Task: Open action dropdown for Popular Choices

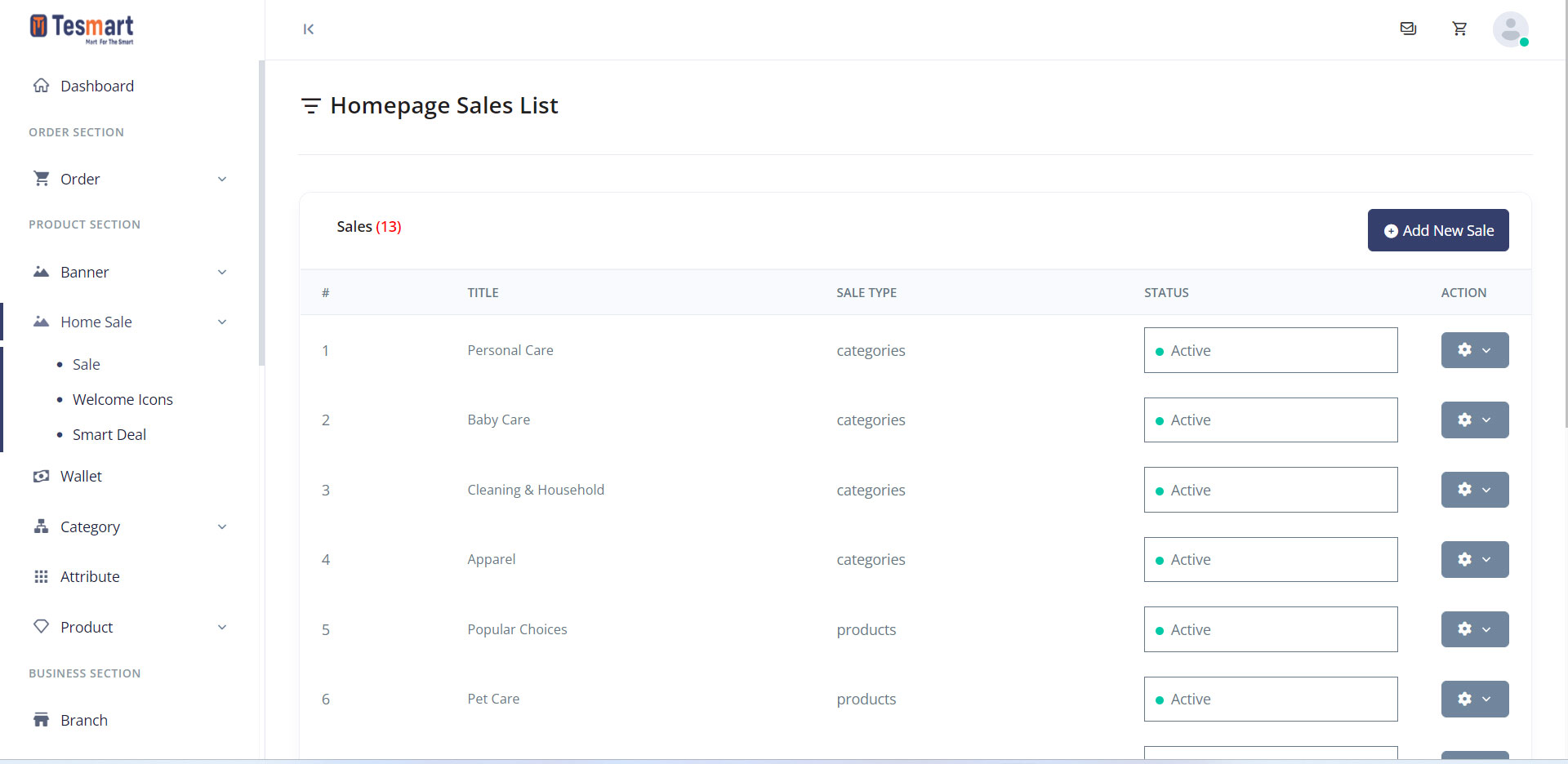Action: [1475, 629]
